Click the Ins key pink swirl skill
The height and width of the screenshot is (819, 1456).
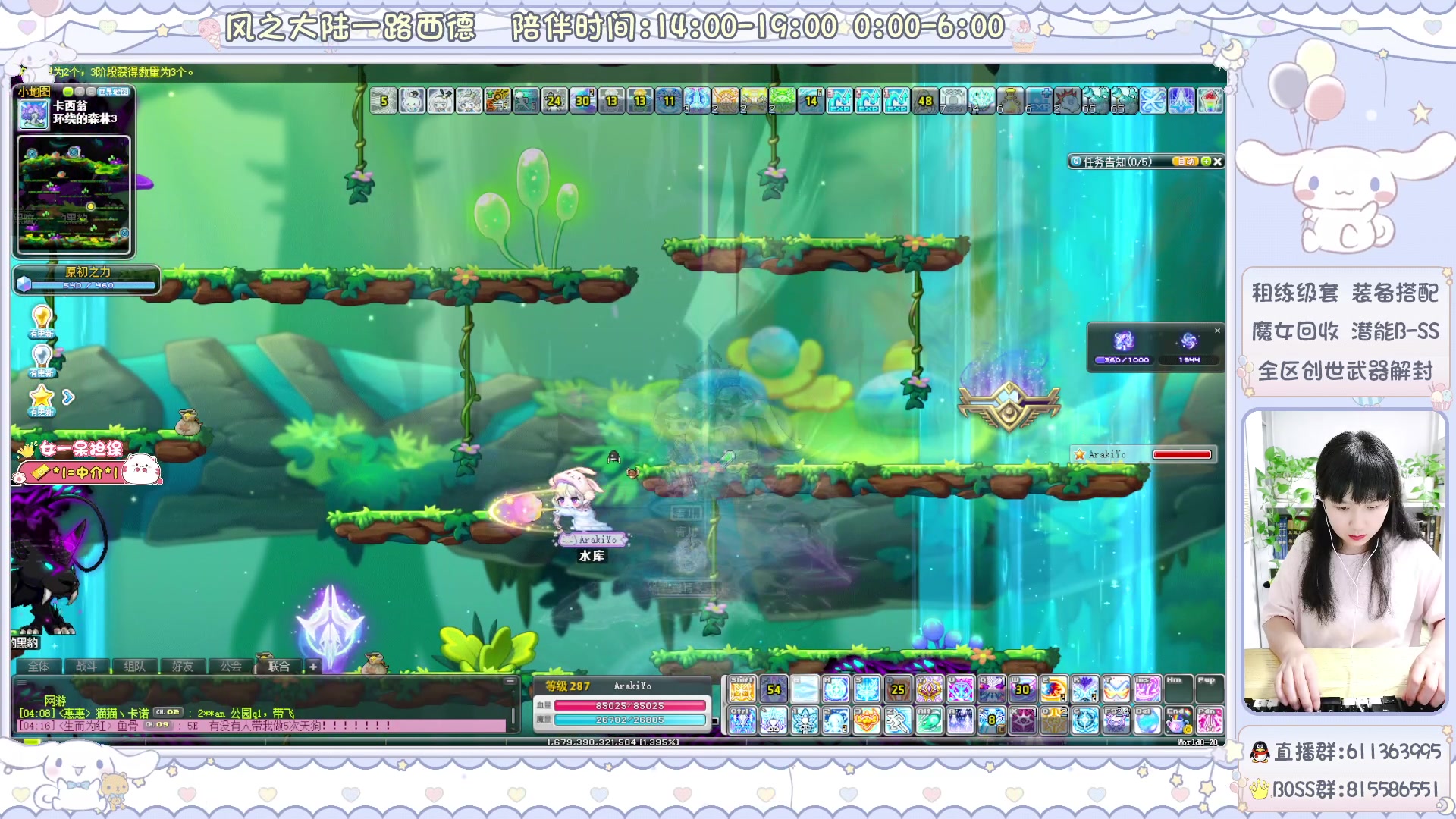click(1147, 689)
